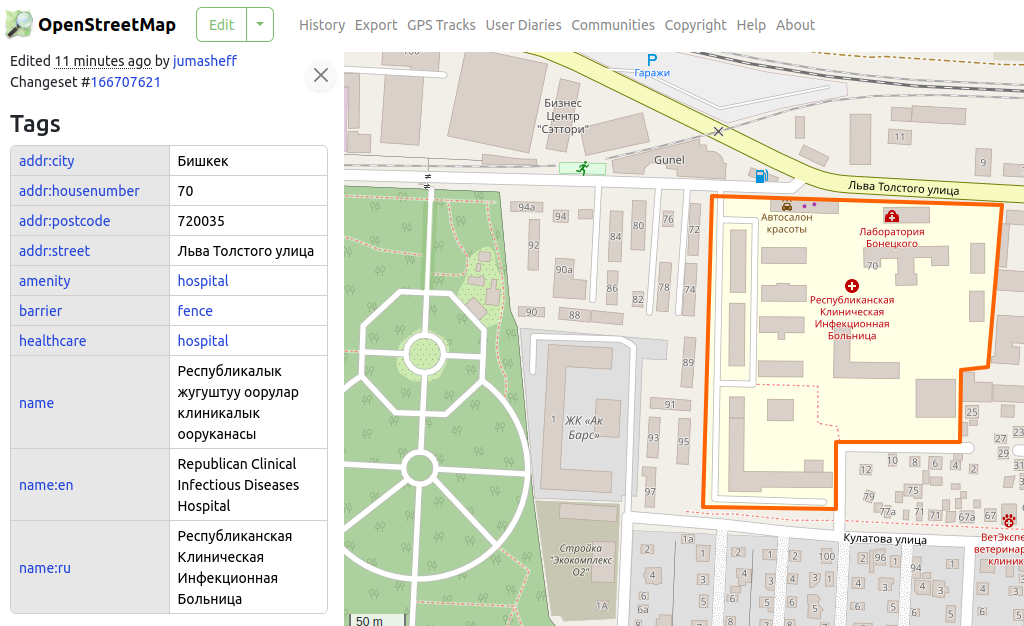Click the green running figure sports icon
Screen dimensions: 1024x626
(583, 168)
